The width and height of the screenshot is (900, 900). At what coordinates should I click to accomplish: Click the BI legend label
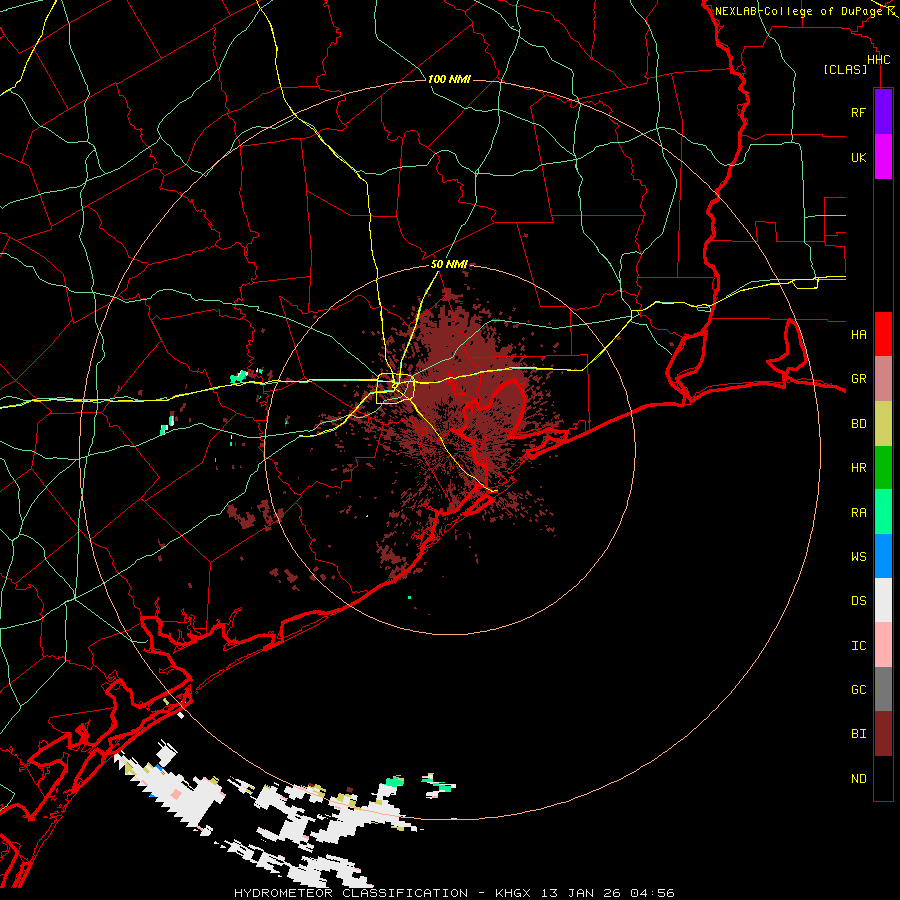(858, 734)
